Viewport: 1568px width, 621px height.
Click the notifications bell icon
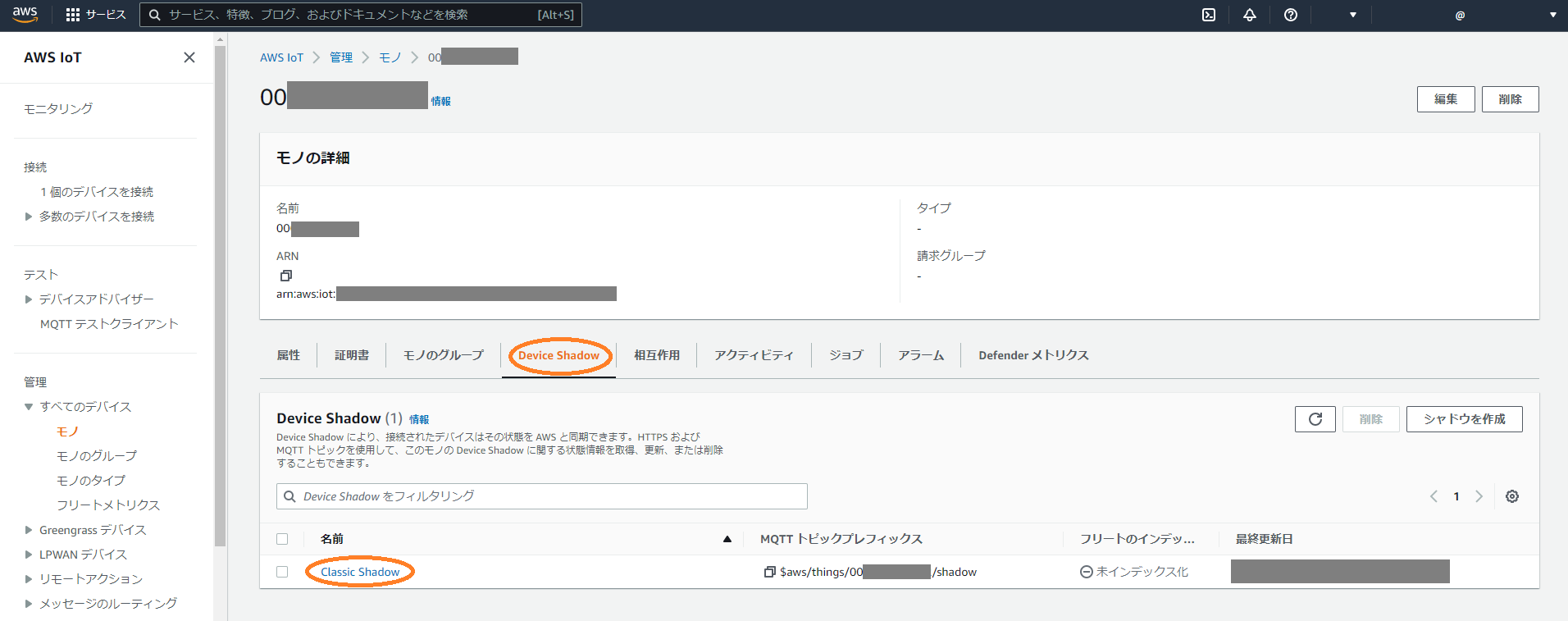point(1250,15)
